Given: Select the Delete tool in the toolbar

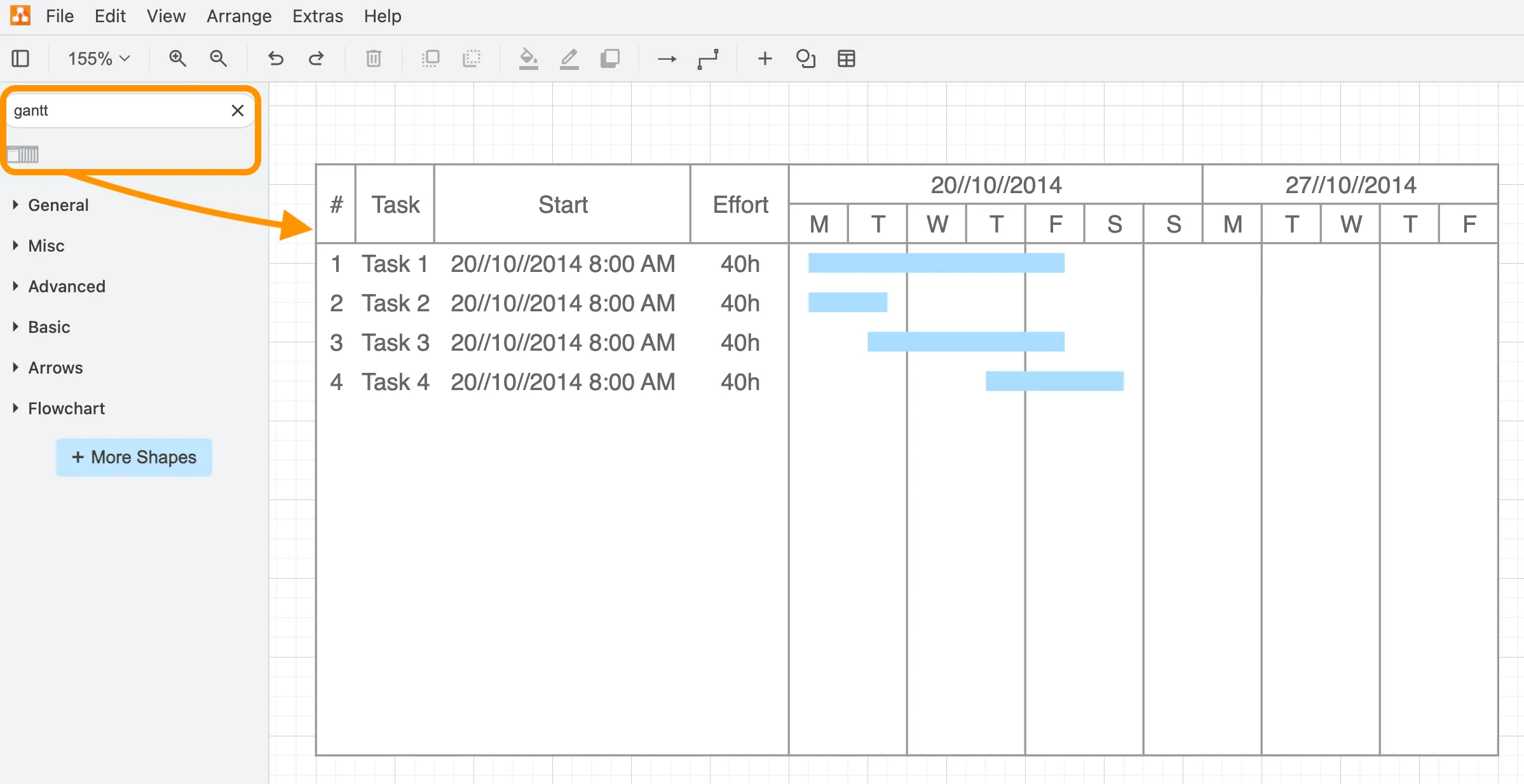Looking at the screenshot, I should pos(373,58).
